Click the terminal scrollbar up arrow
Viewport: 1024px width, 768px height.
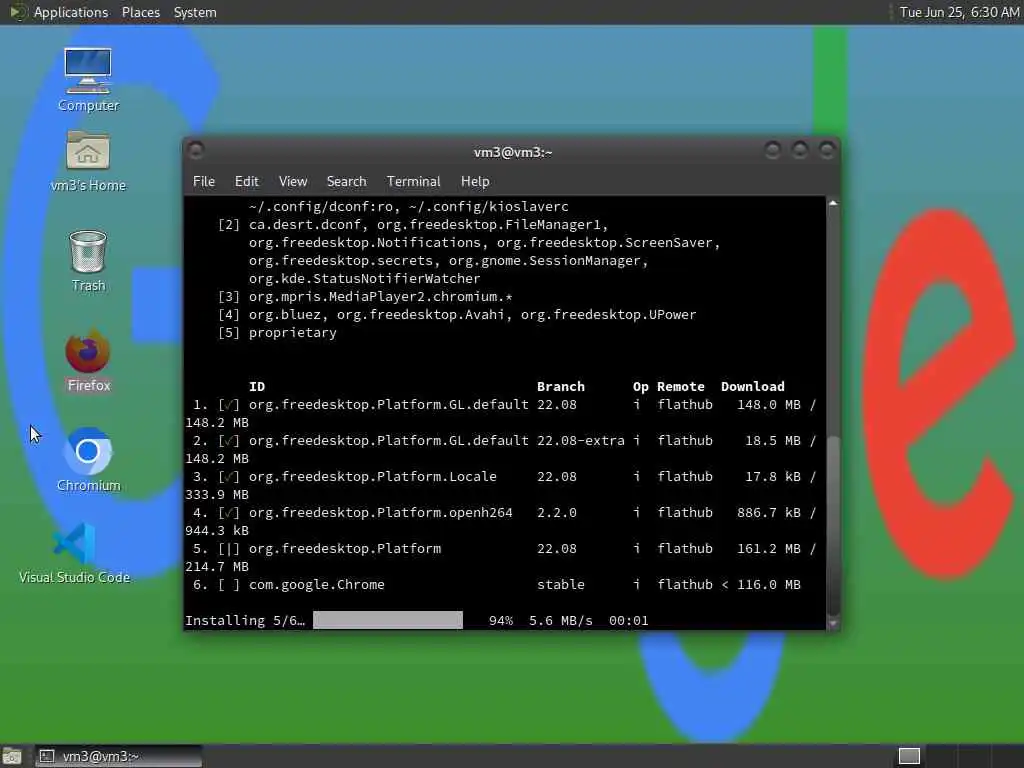833,203
